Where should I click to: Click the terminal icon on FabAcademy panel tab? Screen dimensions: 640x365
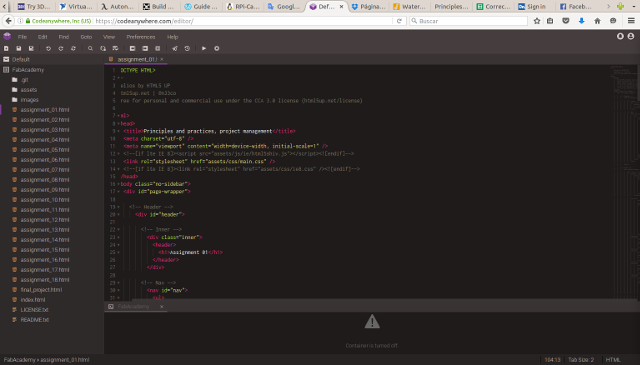[111, 306]
